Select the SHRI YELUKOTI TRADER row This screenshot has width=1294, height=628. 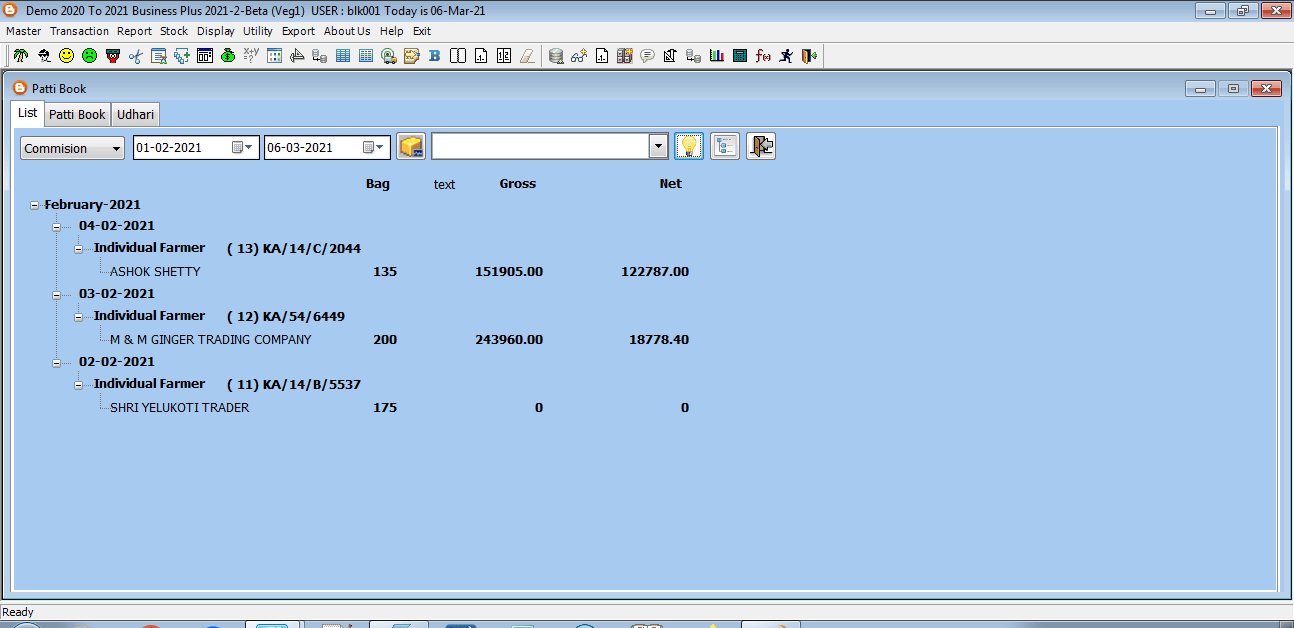(x=179, y=408)
